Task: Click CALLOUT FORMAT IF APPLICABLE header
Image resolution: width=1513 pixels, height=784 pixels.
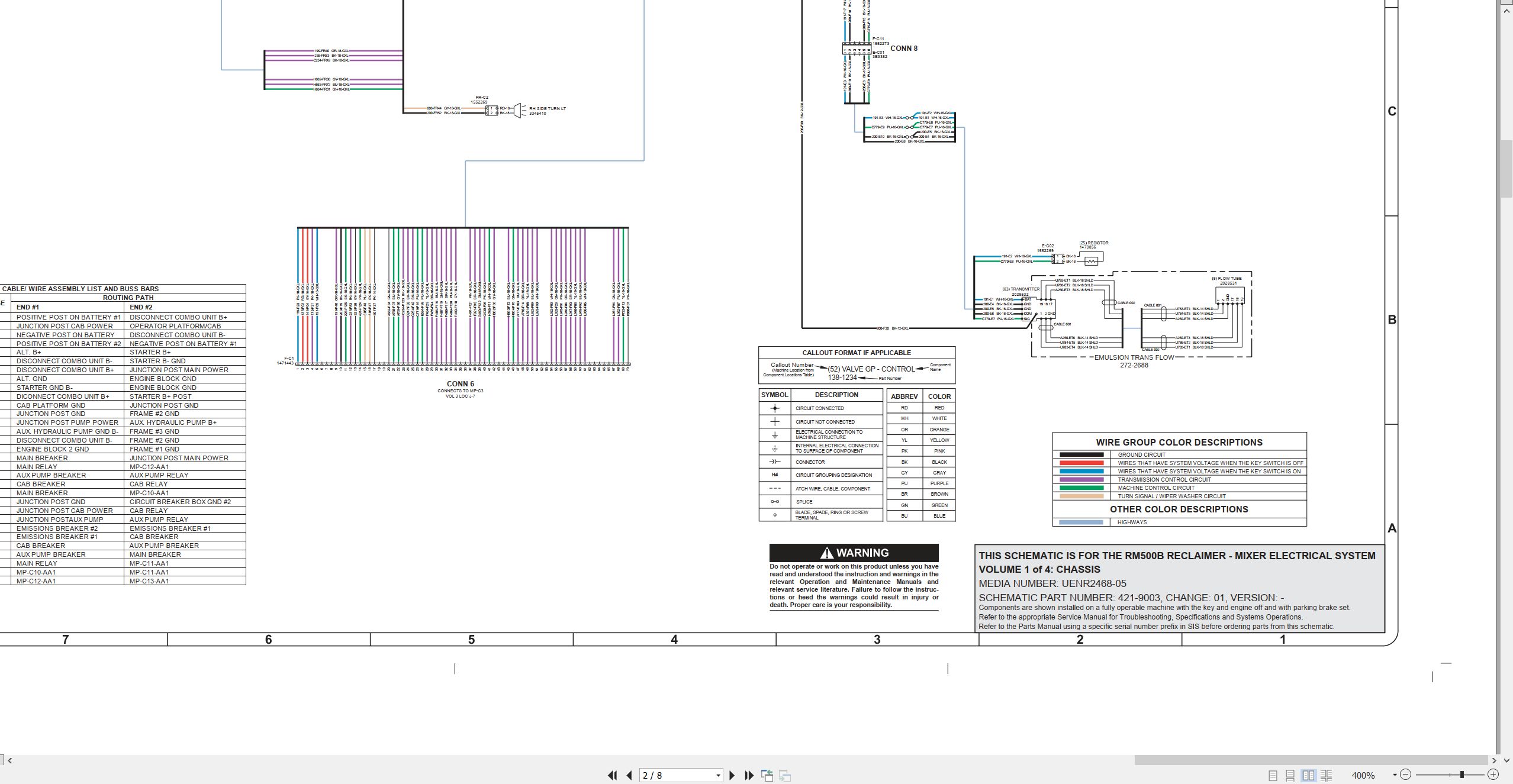Action: click(857, 353)
